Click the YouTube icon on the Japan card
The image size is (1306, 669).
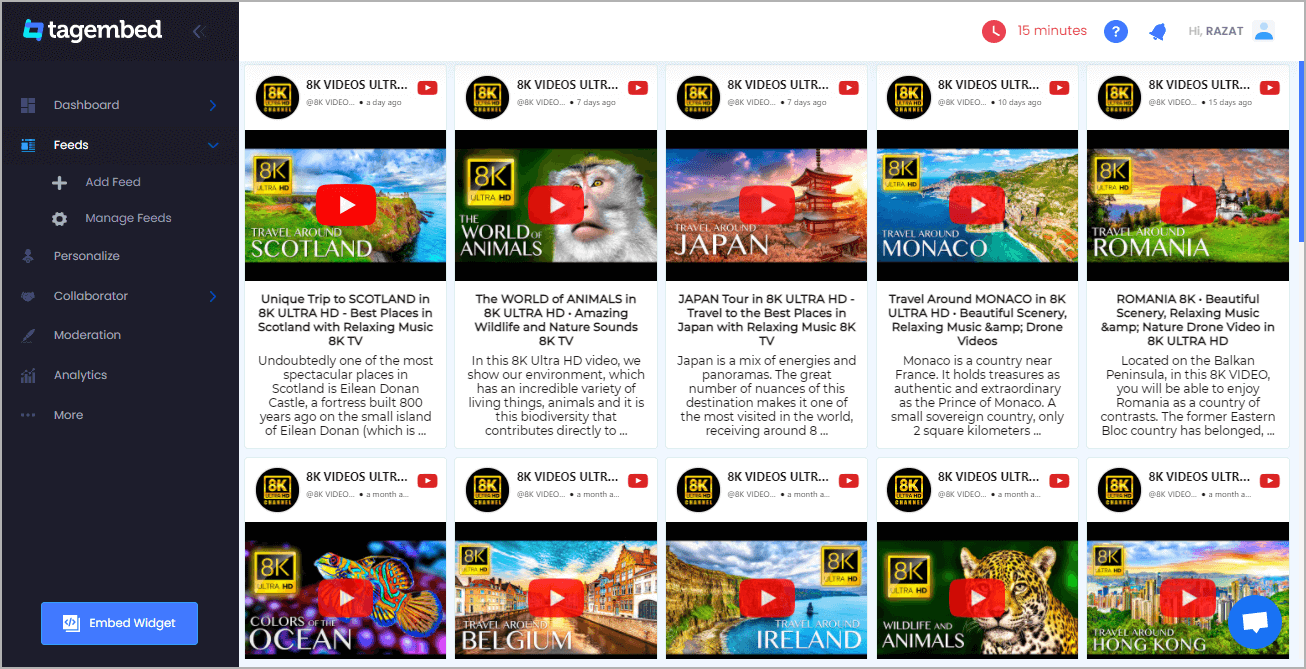849,88
